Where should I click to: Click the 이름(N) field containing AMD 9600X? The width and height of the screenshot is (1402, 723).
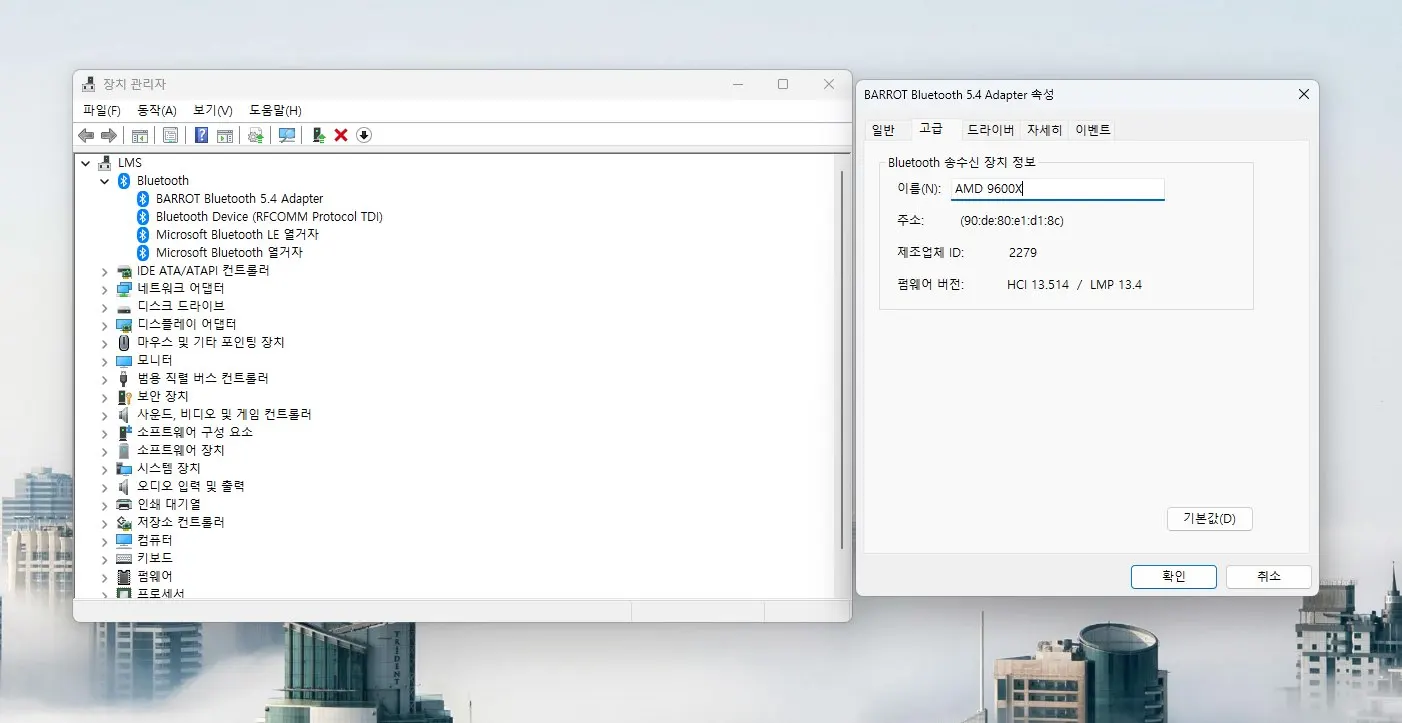click(x=1058, y=189)
